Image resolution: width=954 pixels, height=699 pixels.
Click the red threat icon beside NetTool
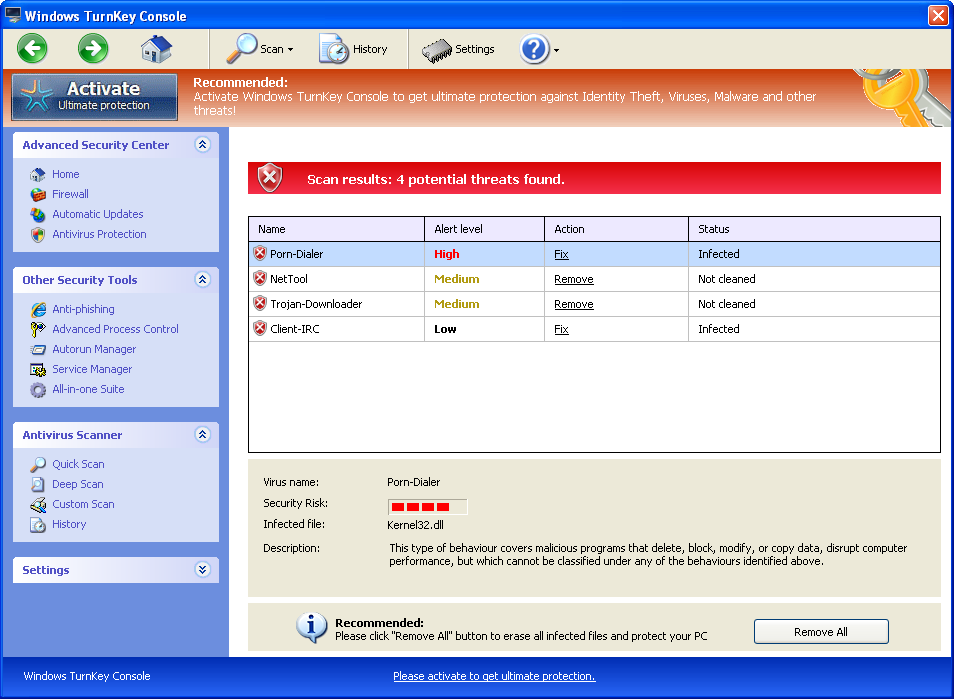coord(260,279)
